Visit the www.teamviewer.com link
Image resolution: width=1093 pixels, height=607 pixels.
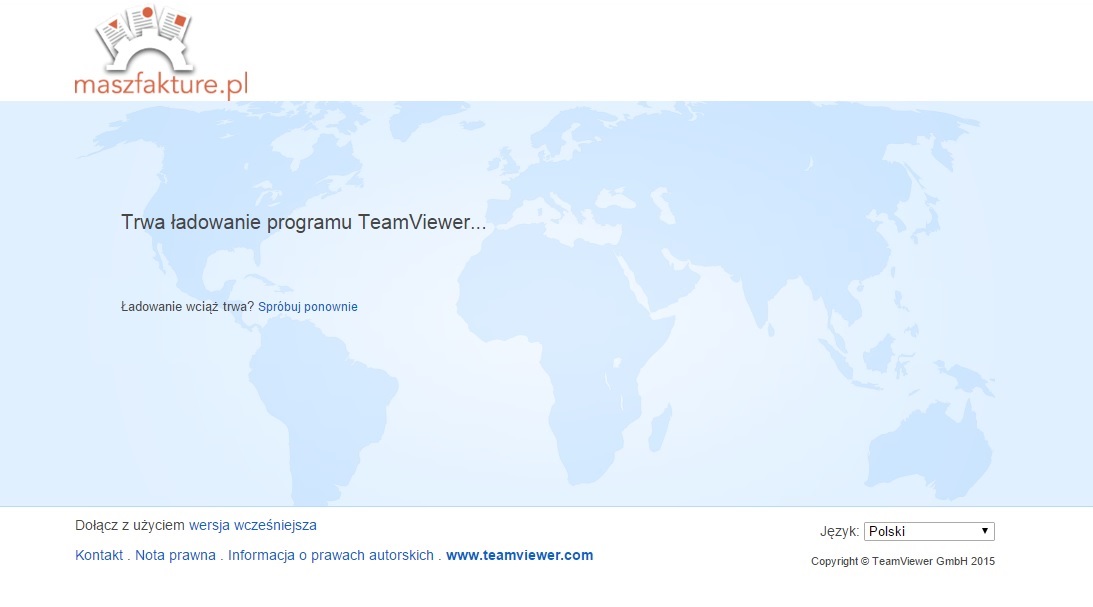[x=519, y=555]
